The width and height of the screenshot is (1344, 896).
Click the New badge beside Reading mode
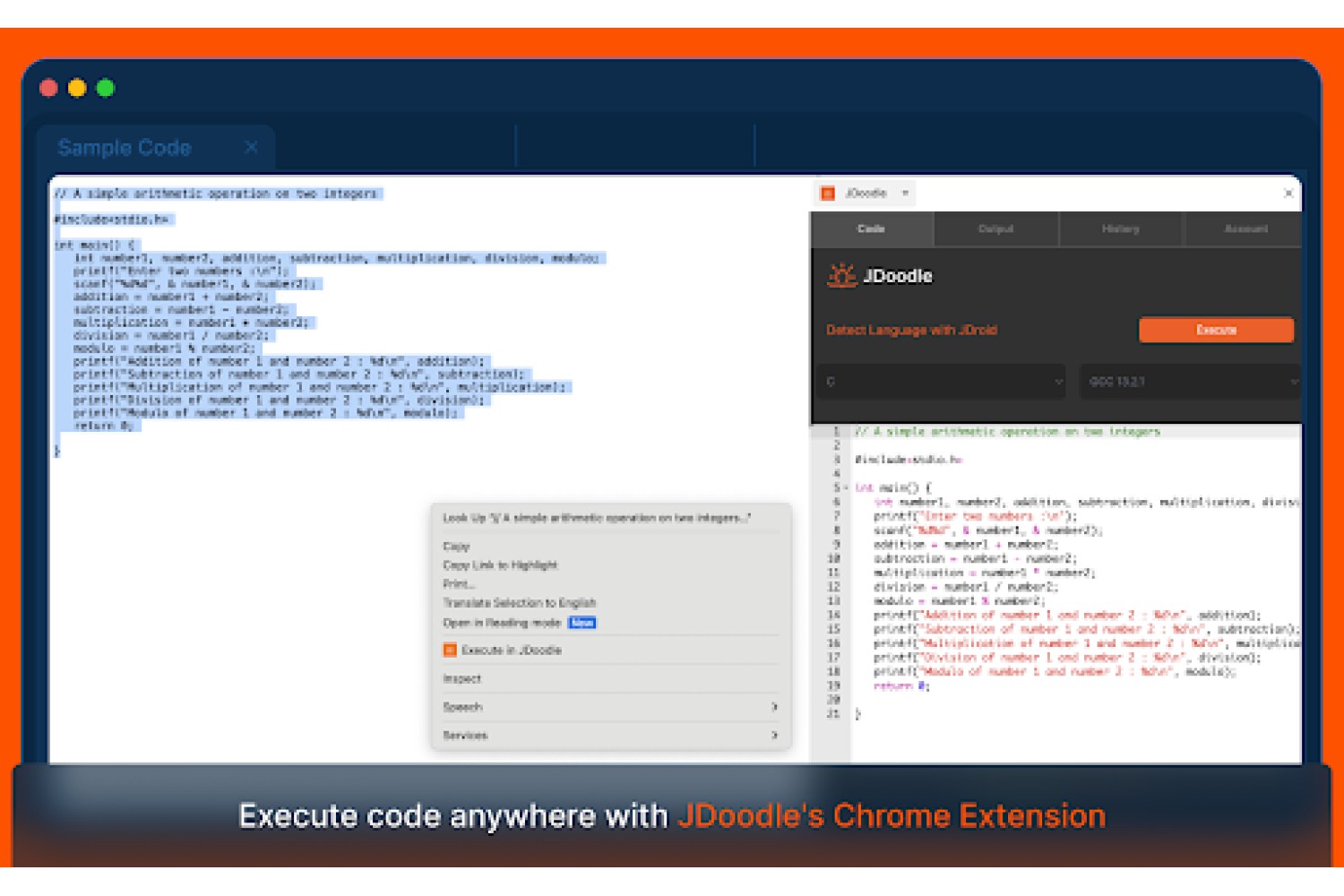(x=582, y=623)
